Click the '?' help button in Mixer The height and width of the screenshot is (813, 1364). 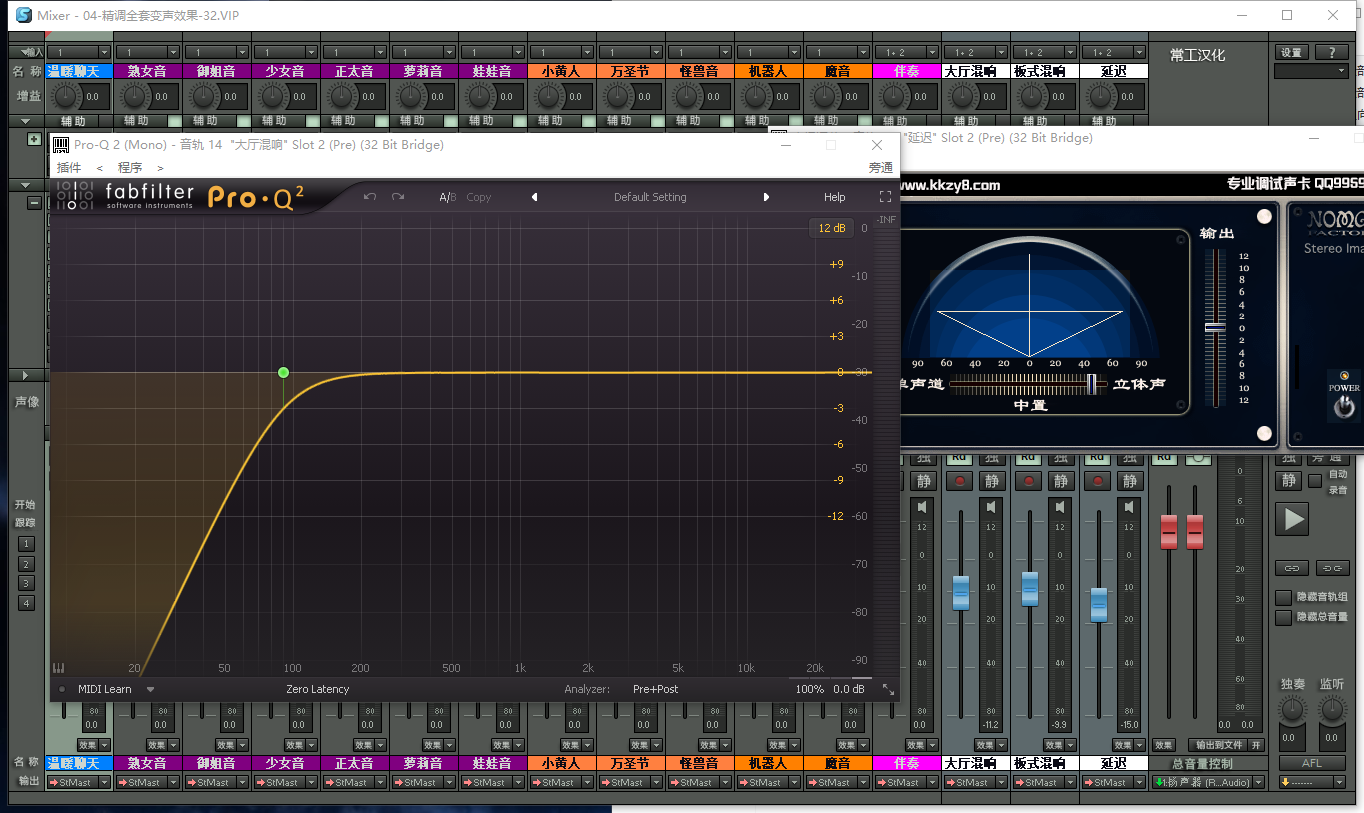[1330, 53]
